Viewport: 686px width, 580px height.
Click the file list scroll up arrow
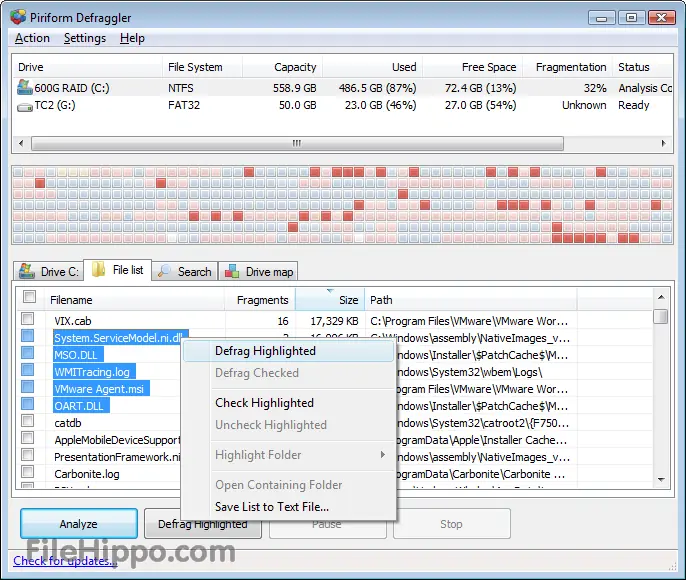tap(661, 297)
